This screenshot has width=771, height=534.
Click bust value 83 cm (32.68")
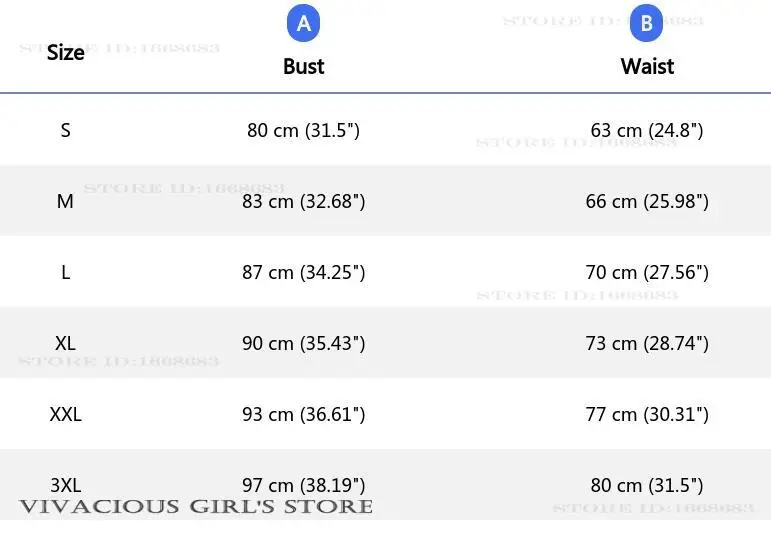303,201
